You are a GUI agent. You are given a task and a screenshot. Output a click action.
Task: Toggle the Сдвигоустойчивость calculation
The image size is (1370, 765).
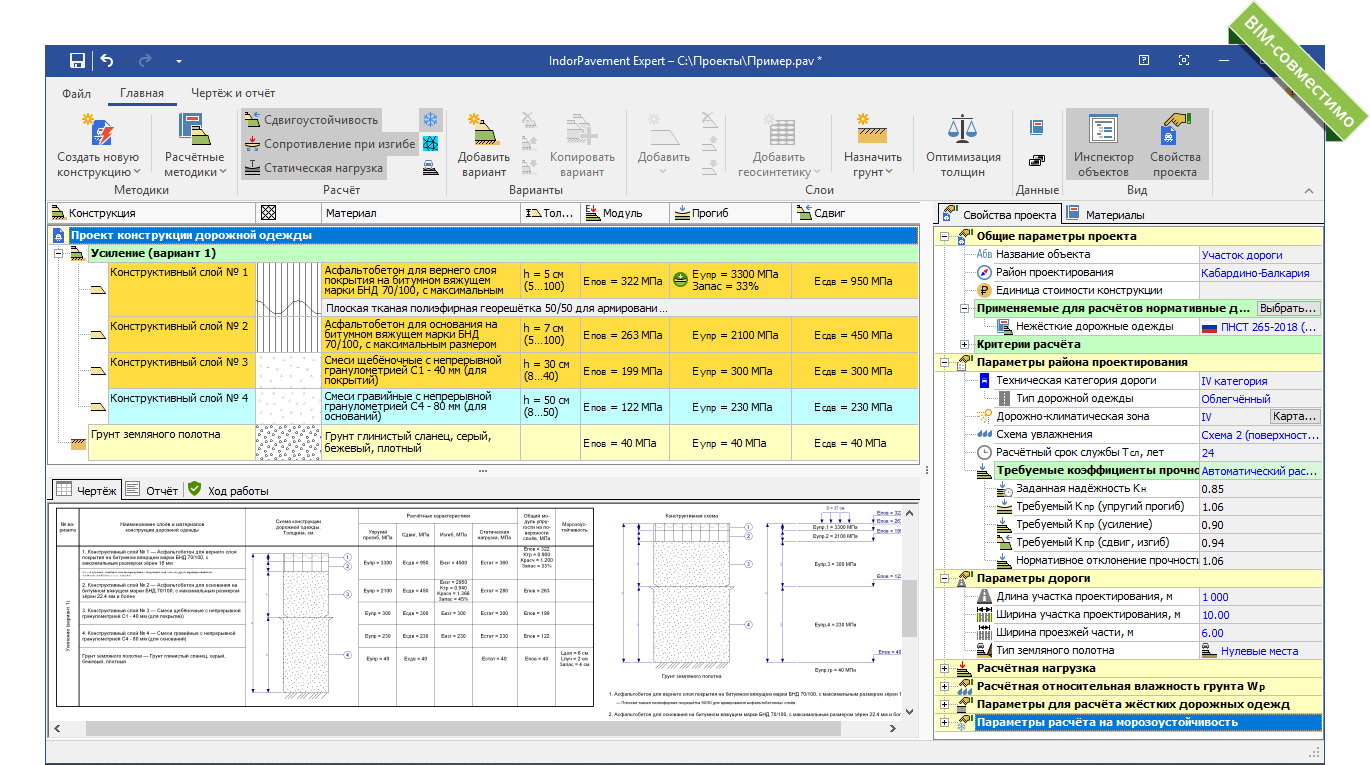[x=311, y=120]
